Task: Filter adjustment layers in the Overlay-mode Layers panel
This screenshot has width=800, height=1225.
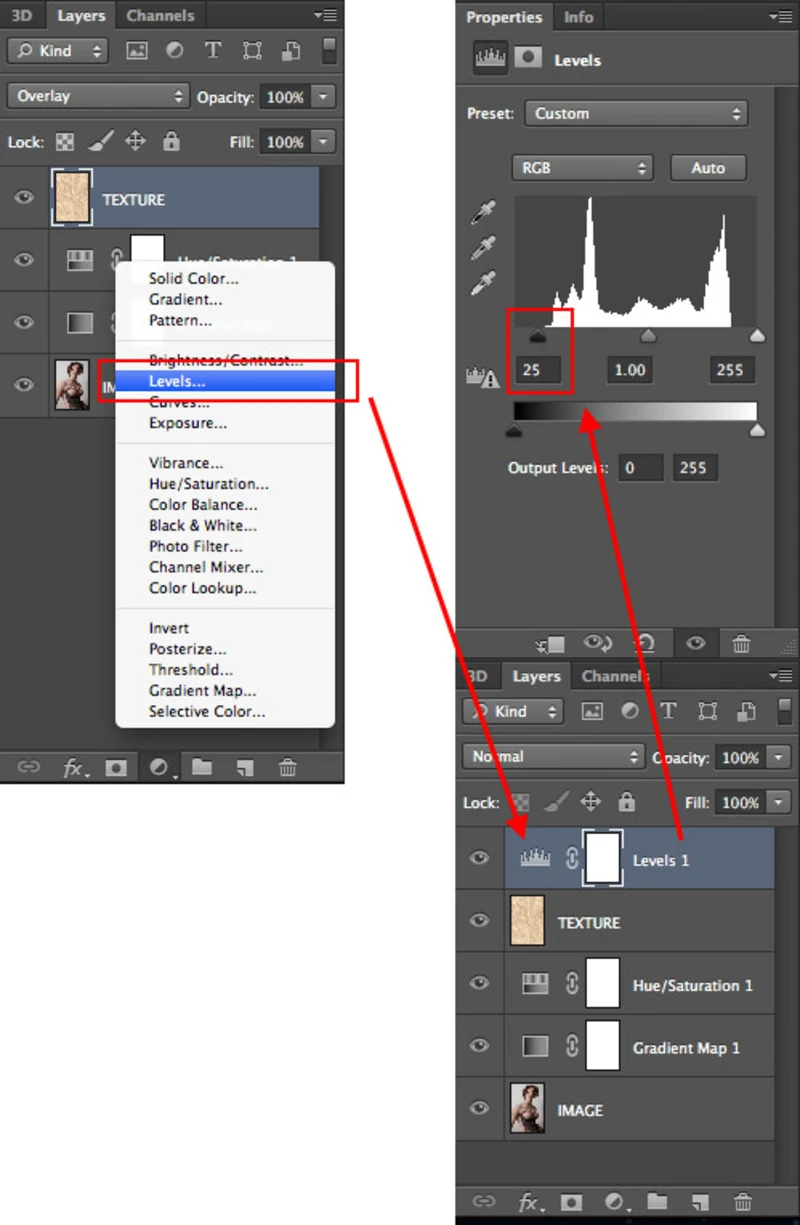Action: point(174,50)
